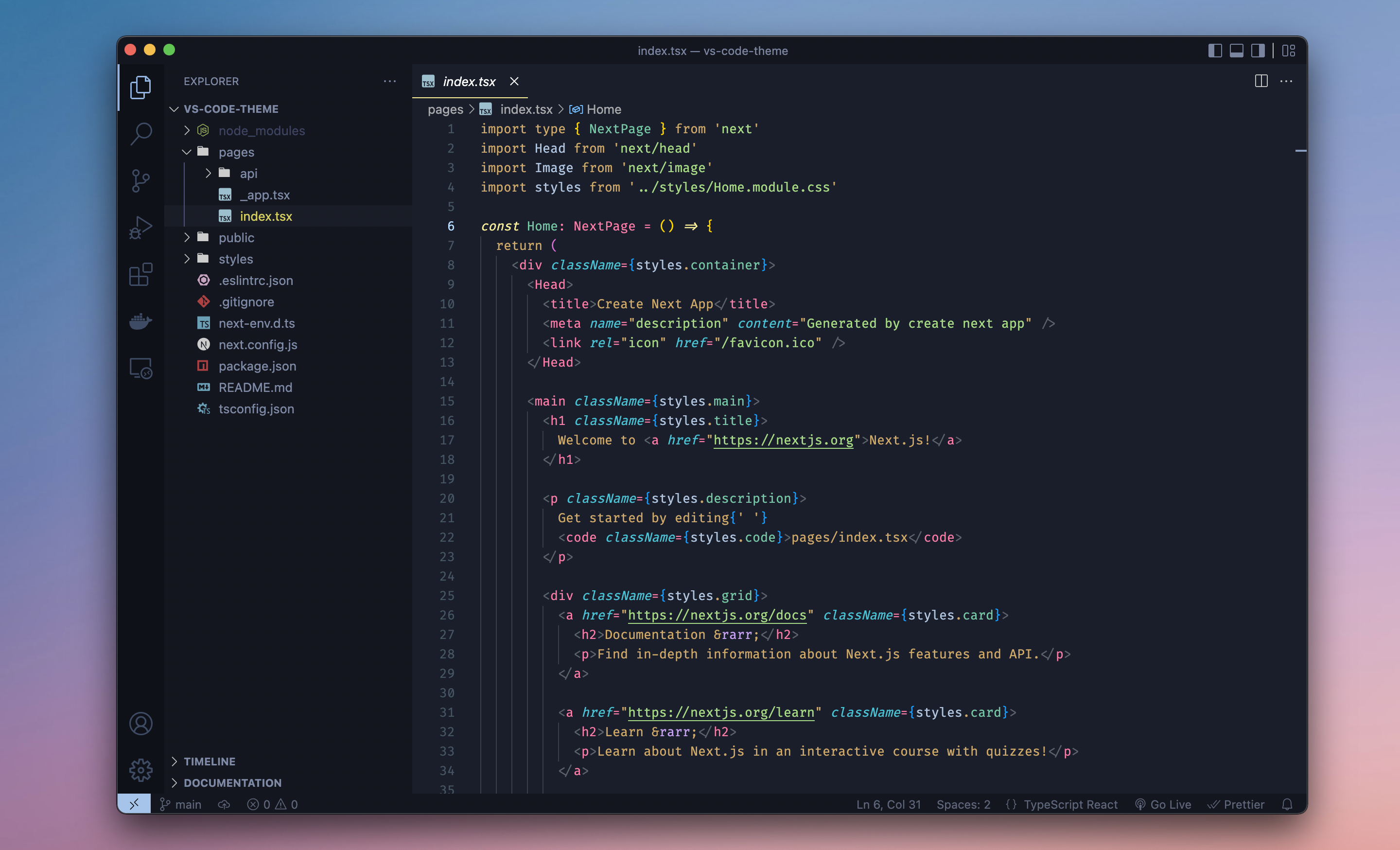Click the cloud publish icon in status bar
The image size is (1400, 850).
(x=225, y=804)
